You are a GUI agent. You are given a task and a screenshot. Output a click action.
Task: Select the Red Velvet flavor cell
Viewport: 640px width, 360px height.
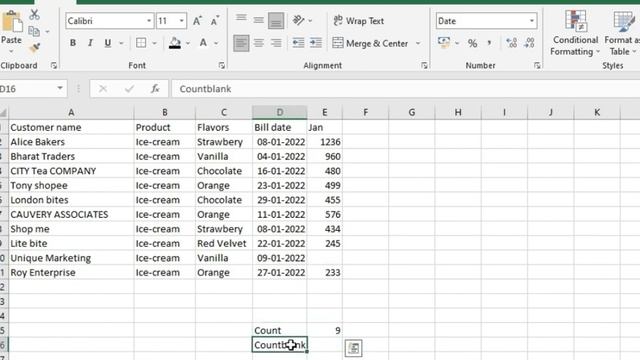224,243
